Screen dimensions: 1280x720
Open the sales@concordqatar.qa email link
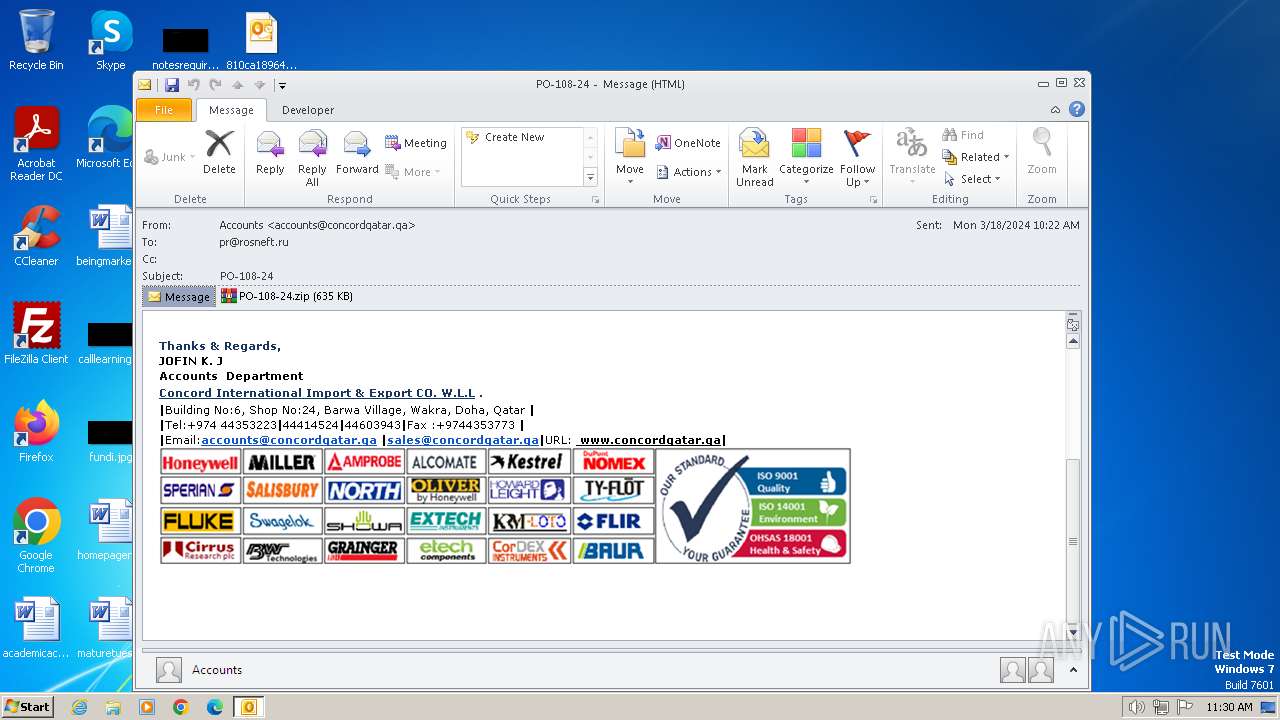[463, 440]
